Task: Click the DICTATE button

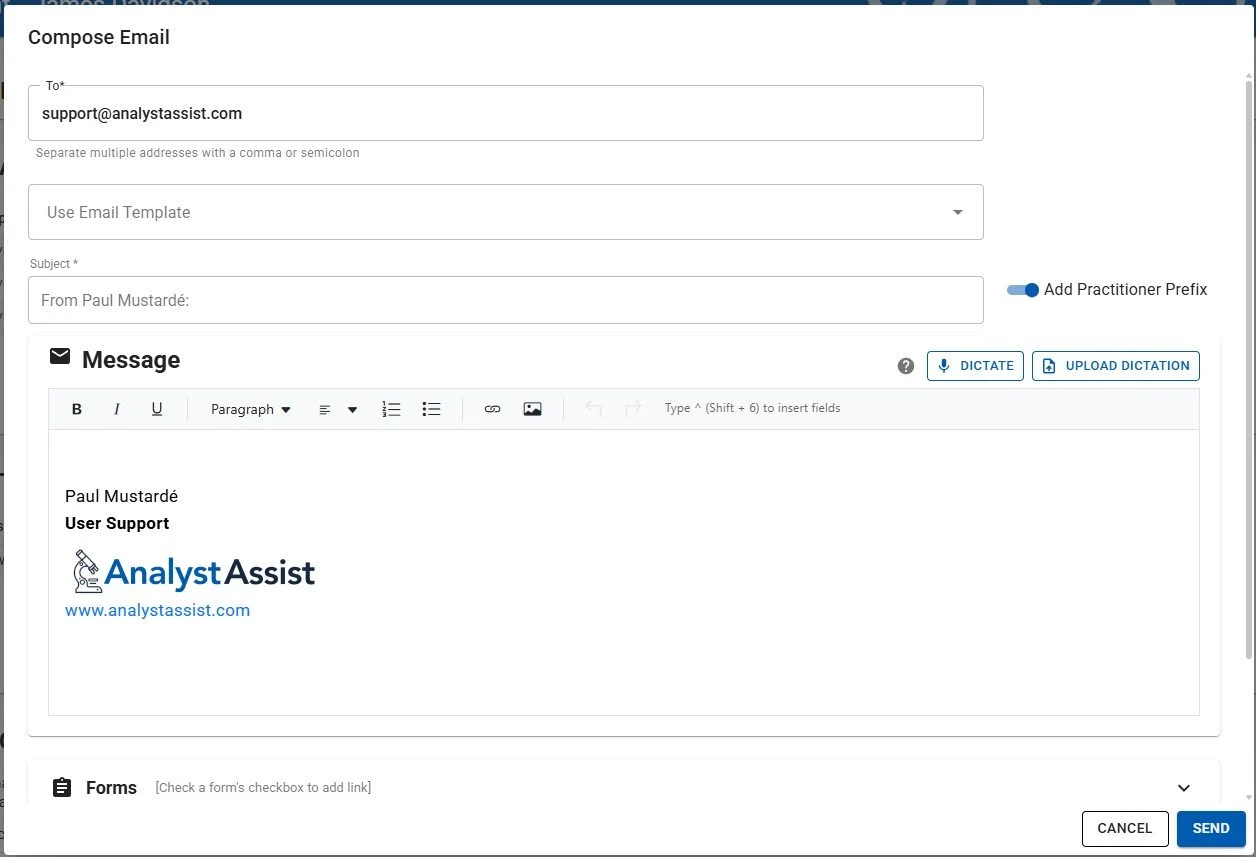Action: (x=975, y=366)
